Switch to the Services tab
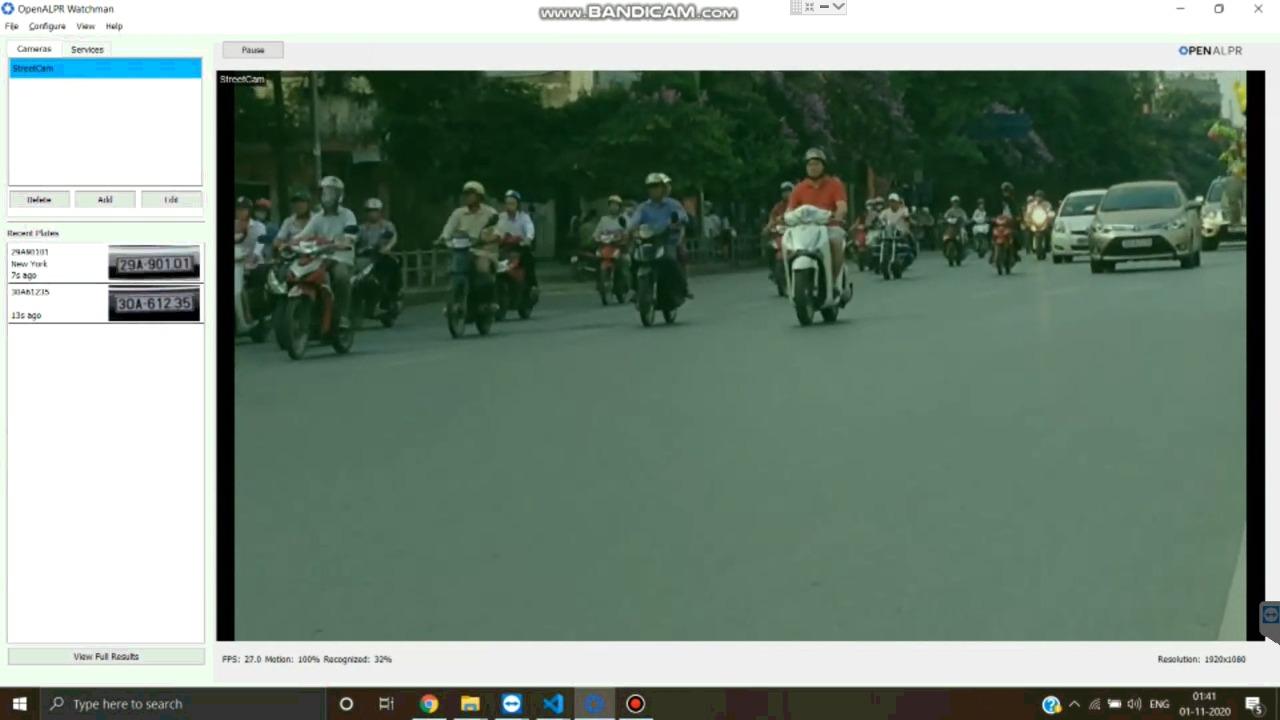Image resolution: width=1280 pixels, height=720 pixels. coord(87,49)
